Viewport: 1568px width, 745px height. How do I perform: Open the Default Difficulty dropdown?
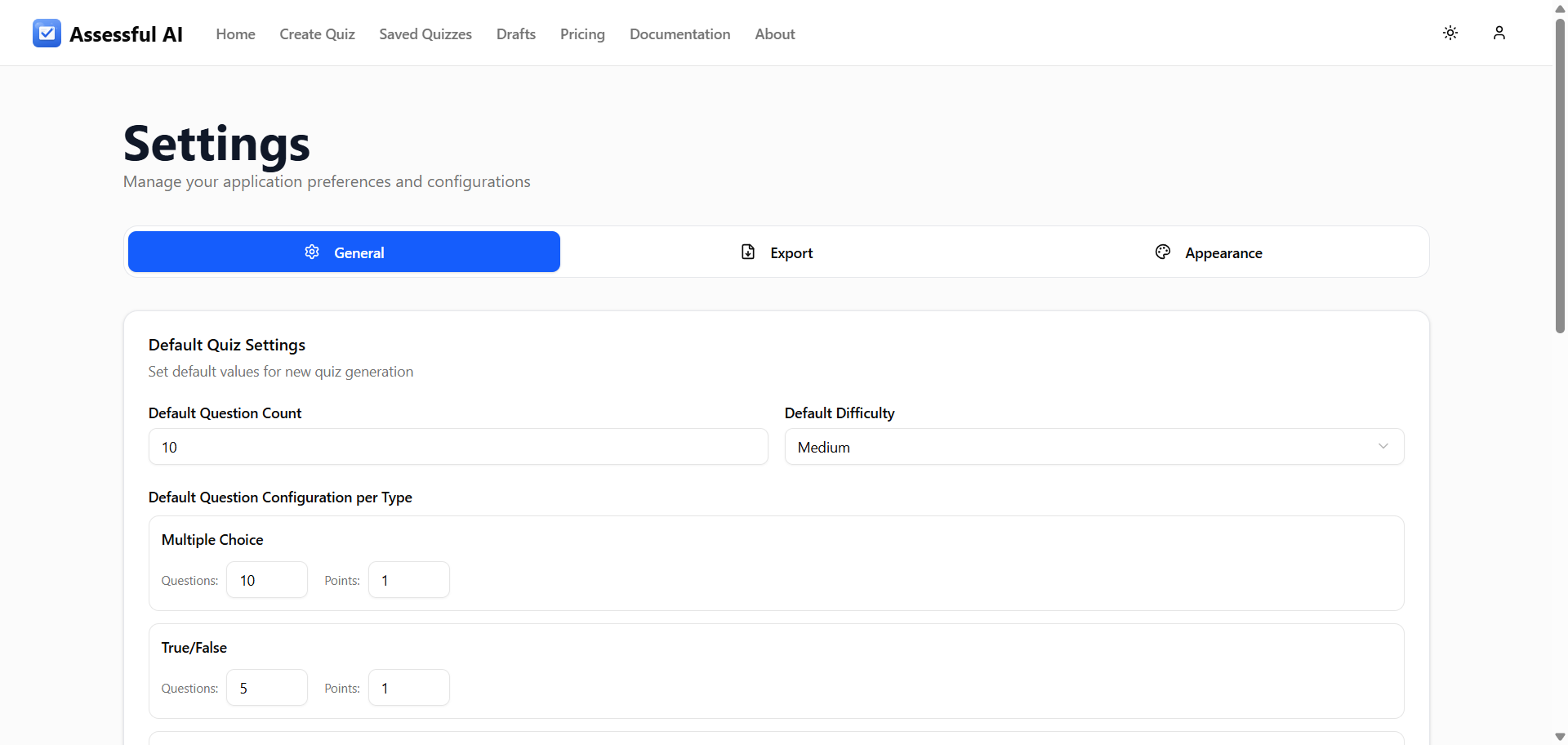[1094, 447]
